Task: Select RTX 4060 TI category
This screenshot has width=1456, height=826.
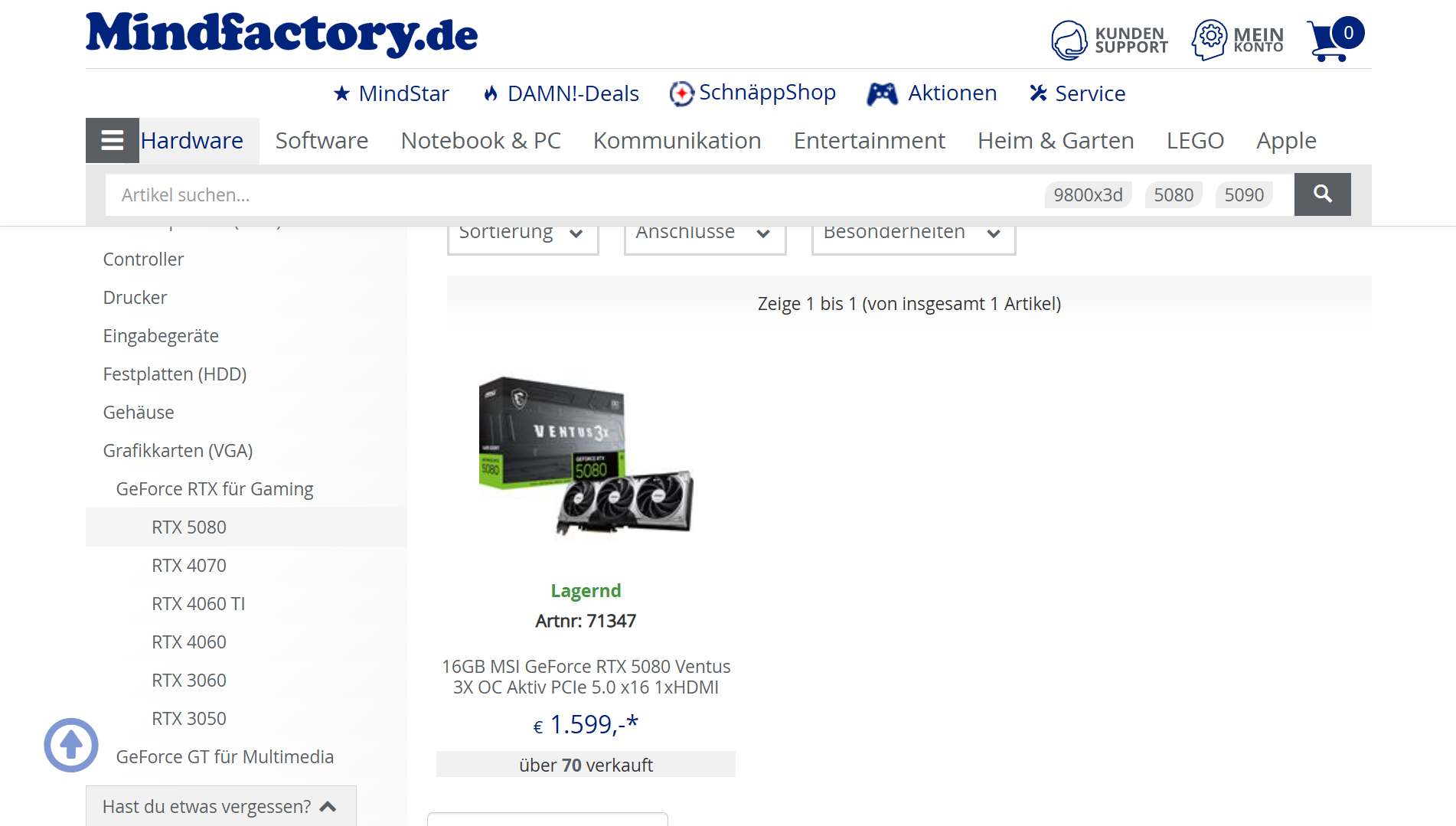Action: pos(198,603)
